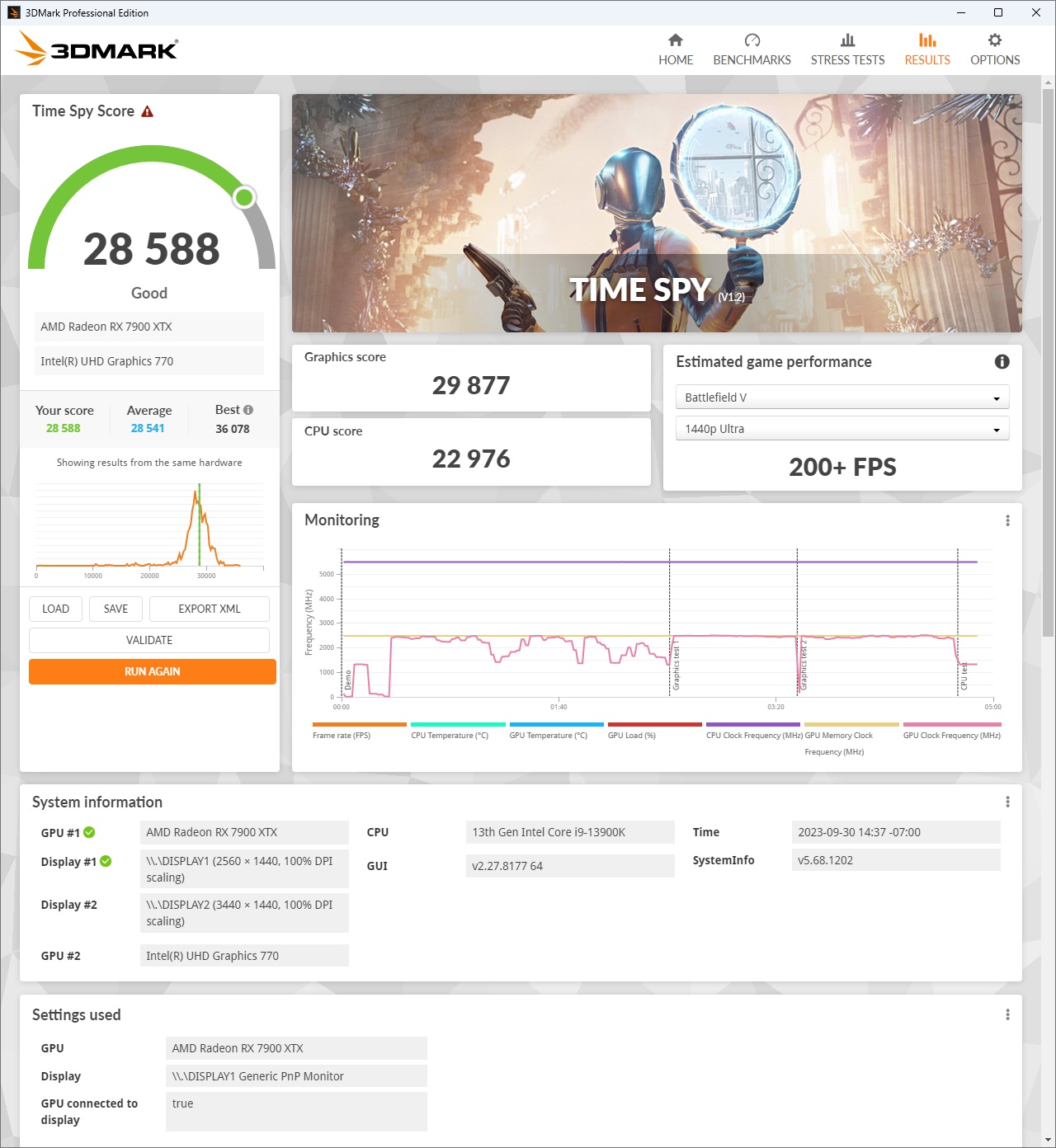This screenshot has width=1056, height=1148.
Task: Click the scroll down arrow
Action: (x=1048, y=1140)
